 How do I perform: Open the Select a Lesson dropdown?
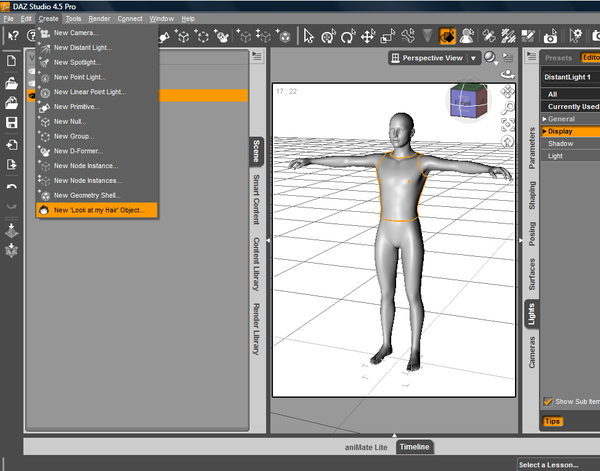558,464
